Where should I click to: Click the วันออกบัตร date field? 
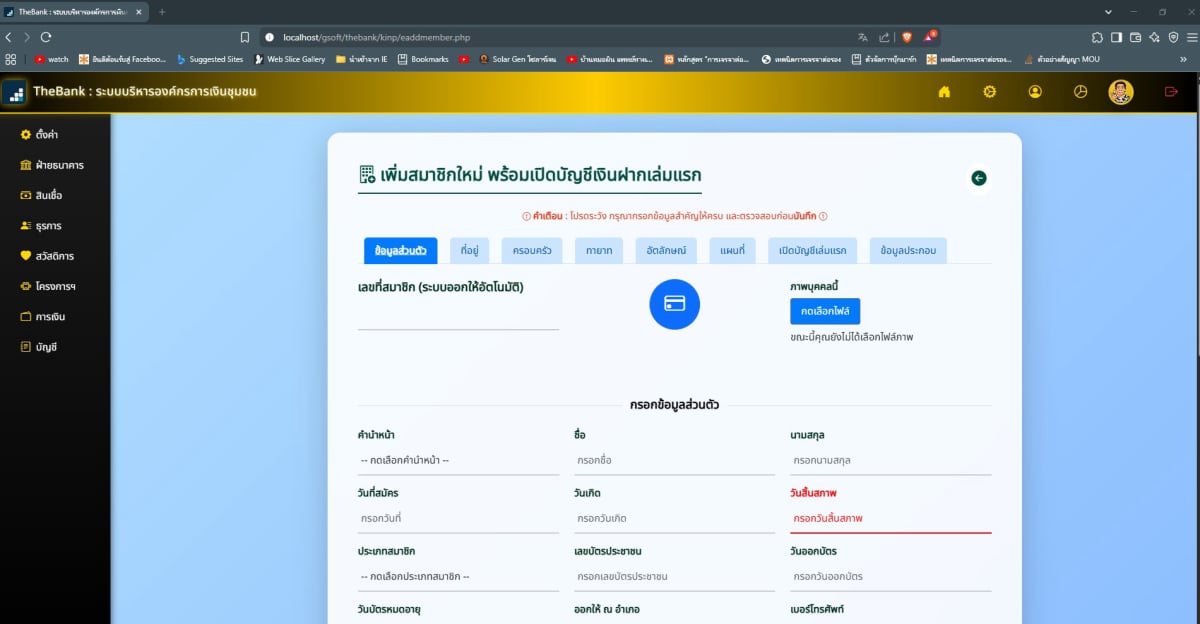[890, 577]
